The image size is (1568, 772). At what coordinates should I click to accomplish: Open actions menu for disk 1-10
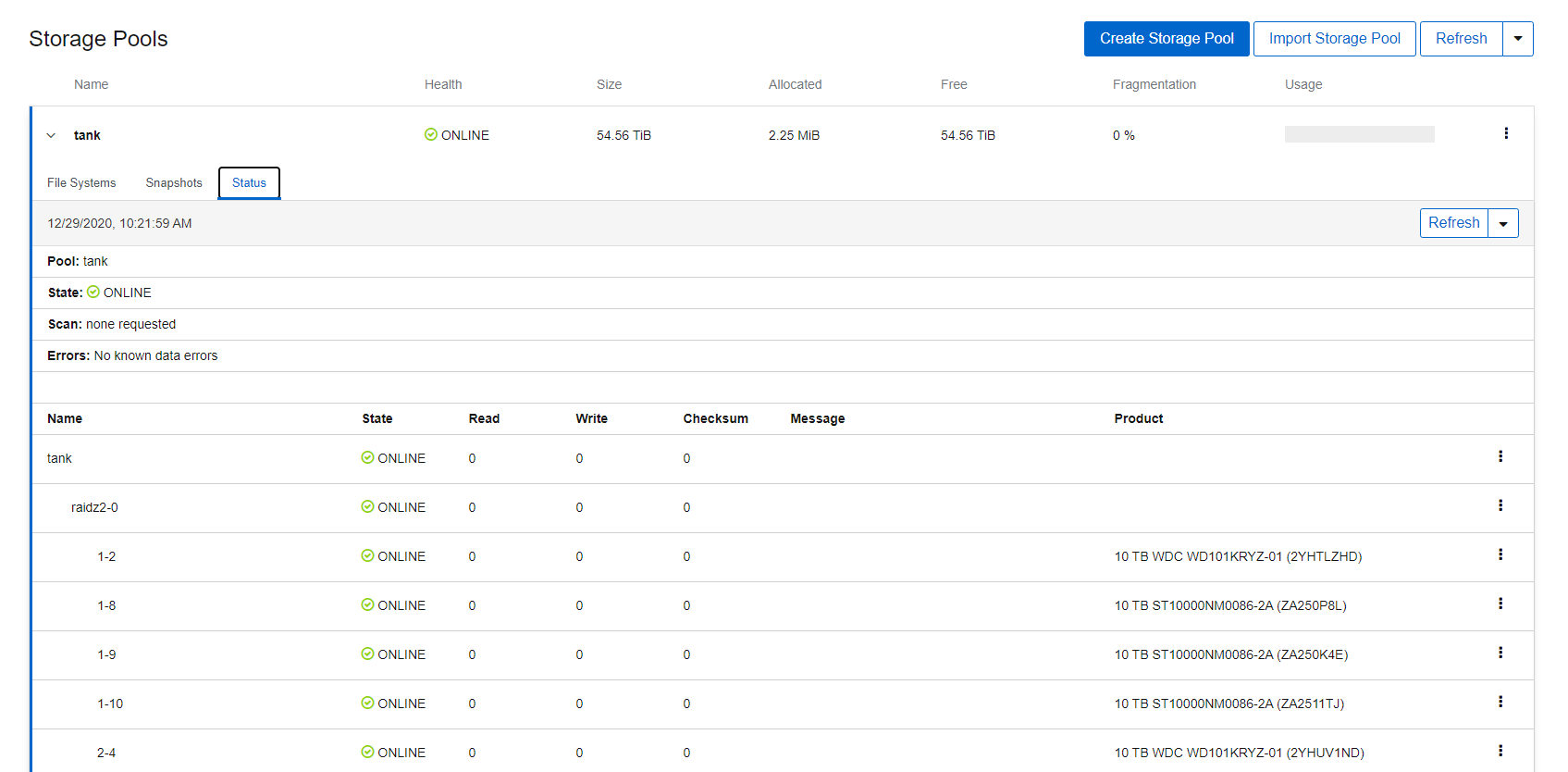pos(1500,702)
